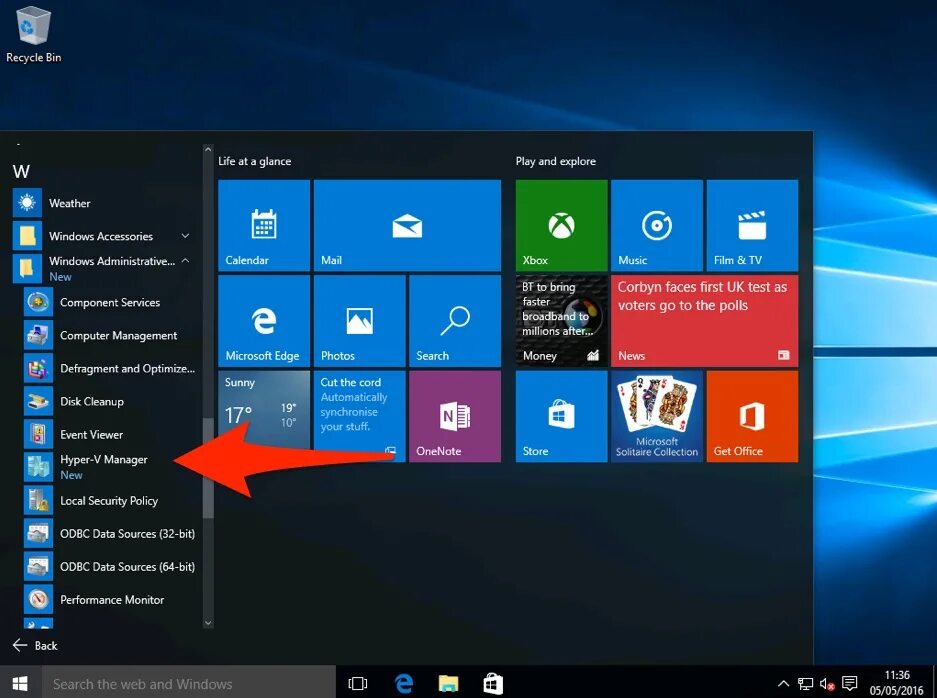Click the app list scrollbar thumb
Screen dimensions: 937x698
208,468
